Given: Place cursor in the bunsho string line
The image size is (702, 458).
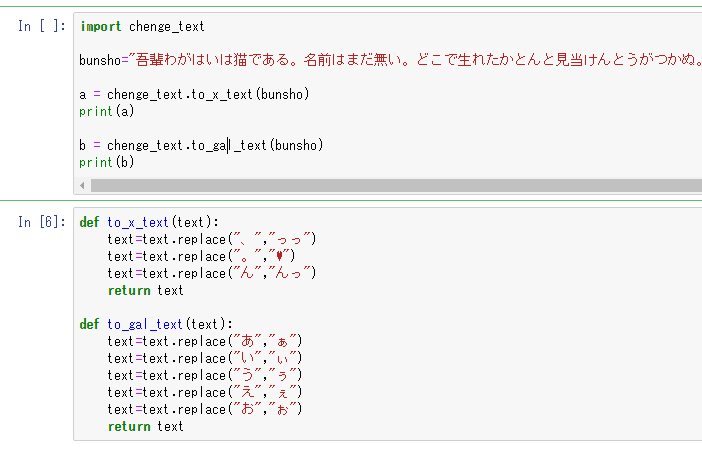Looking at the screenshot, I should [x=390, y=60].
